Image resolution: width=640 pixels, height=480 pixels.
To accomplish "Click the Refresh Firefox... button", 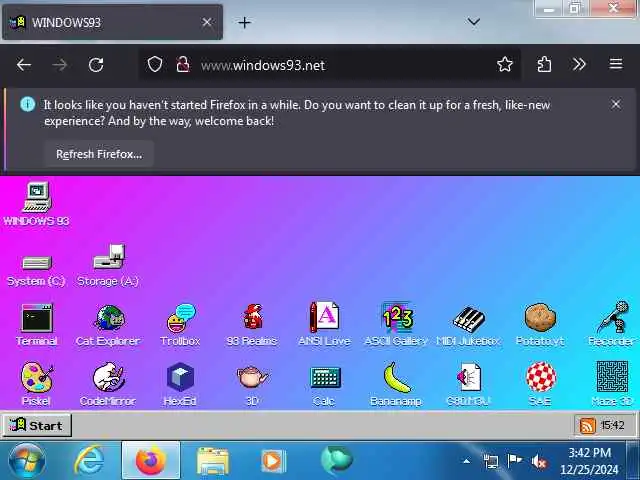I will click(x=99, y=154).
